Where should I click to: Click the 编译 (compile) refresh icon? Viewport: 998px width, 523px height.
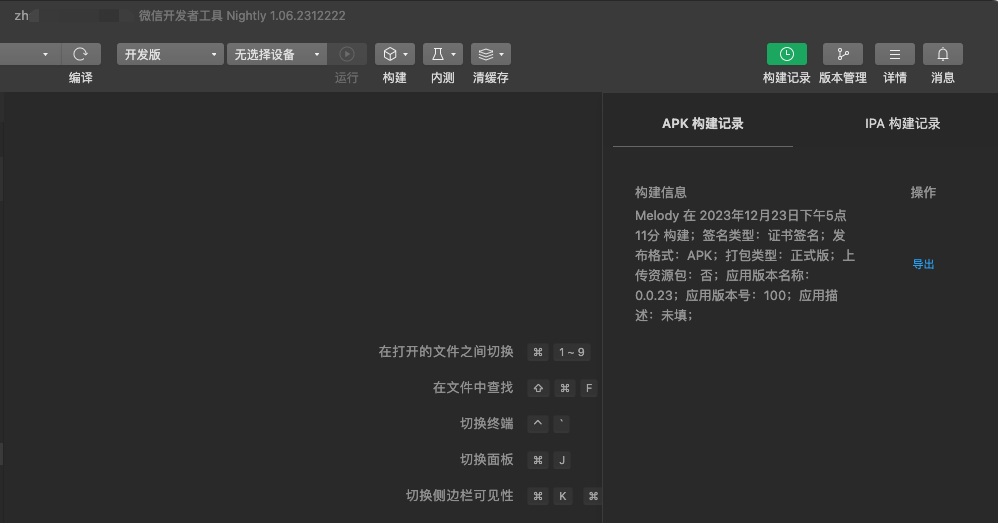(81, 54)
